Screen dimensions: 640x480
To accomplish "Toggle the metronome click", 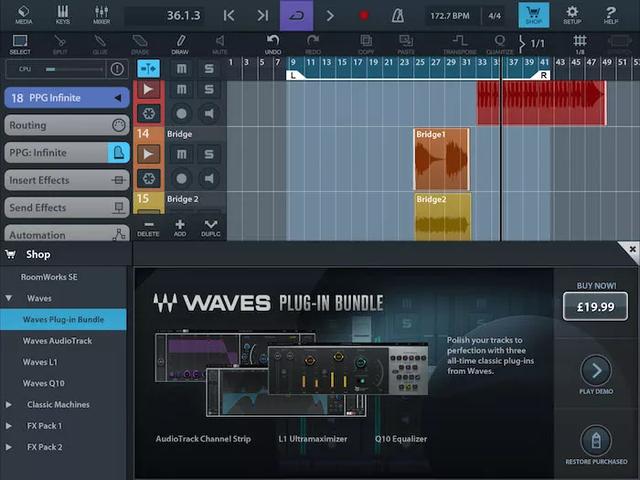I will [398, 16].
